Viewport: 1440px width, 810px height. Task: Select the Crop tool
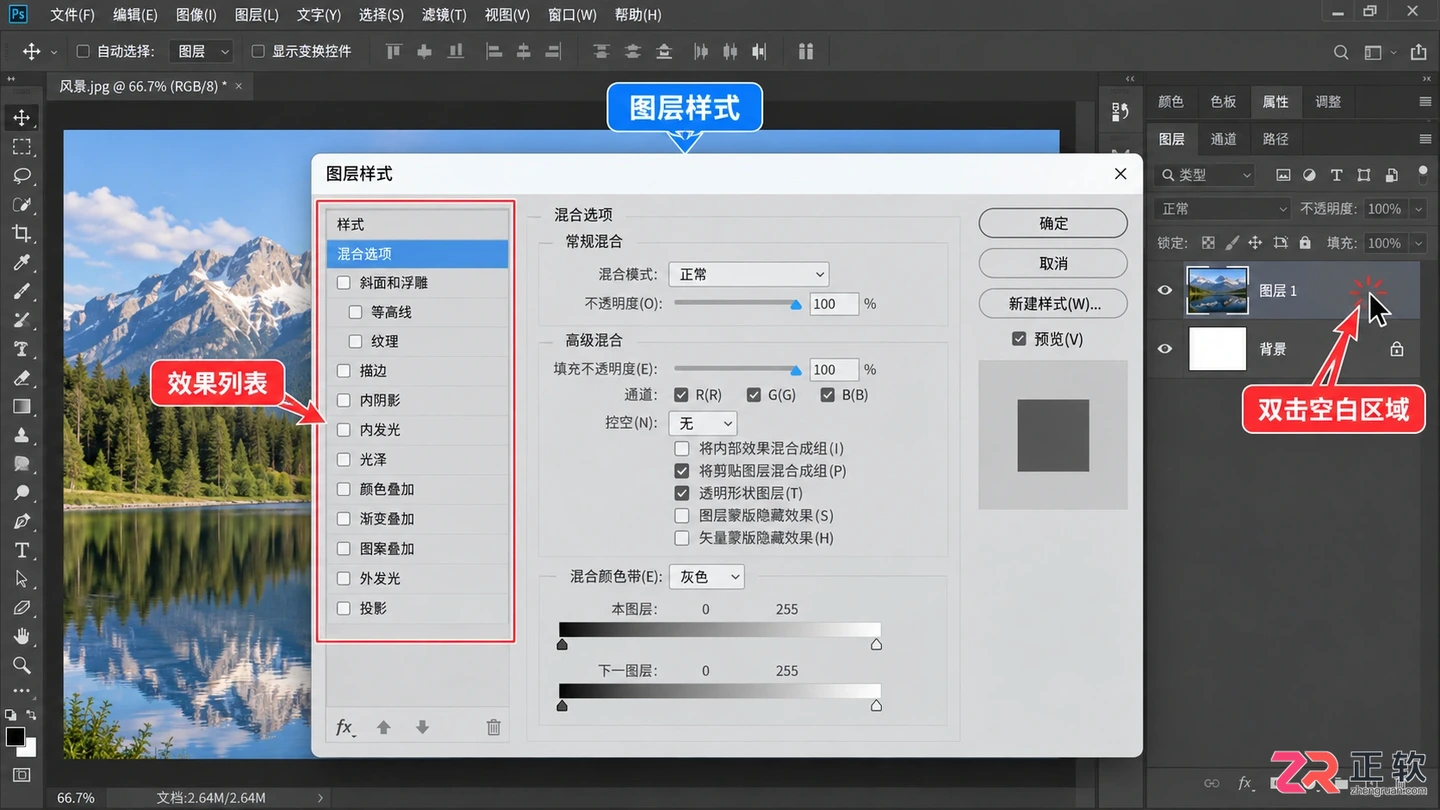[21, 233]
